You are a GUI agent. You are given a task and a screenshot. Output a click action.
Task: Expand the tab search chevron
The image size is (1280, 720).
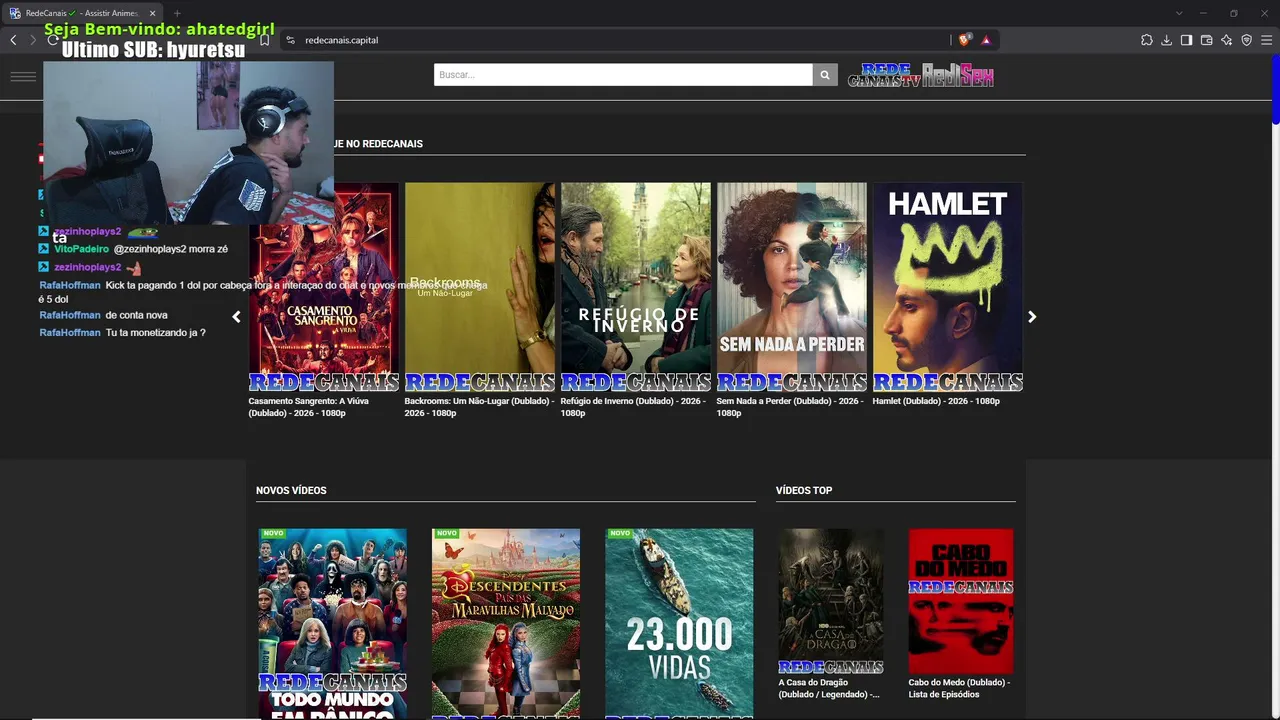(x=1179, y=13)
